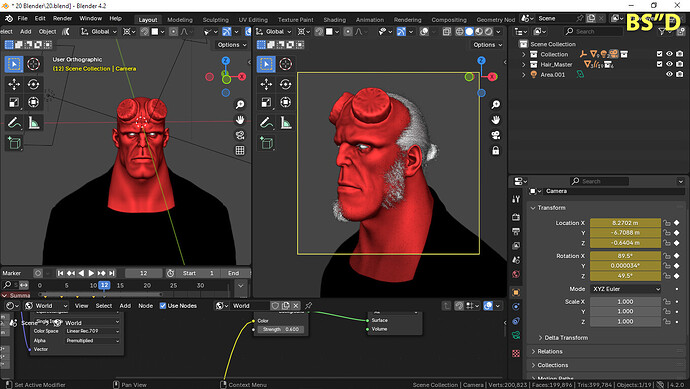
Task: Expand the Hair_Master tree row
Action: [524, 64]
